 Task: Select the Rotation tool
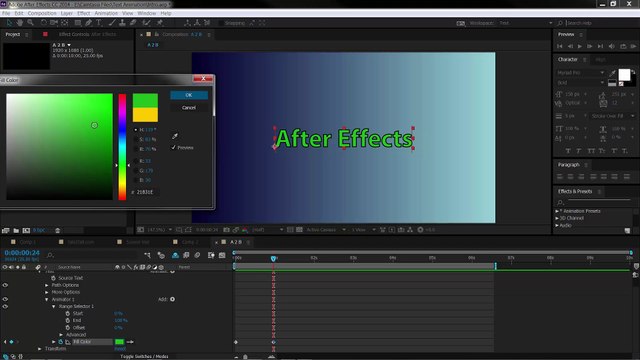click(43, 23)
